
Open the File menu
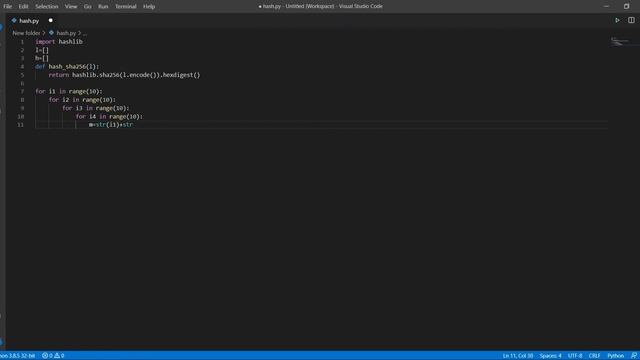7,6
